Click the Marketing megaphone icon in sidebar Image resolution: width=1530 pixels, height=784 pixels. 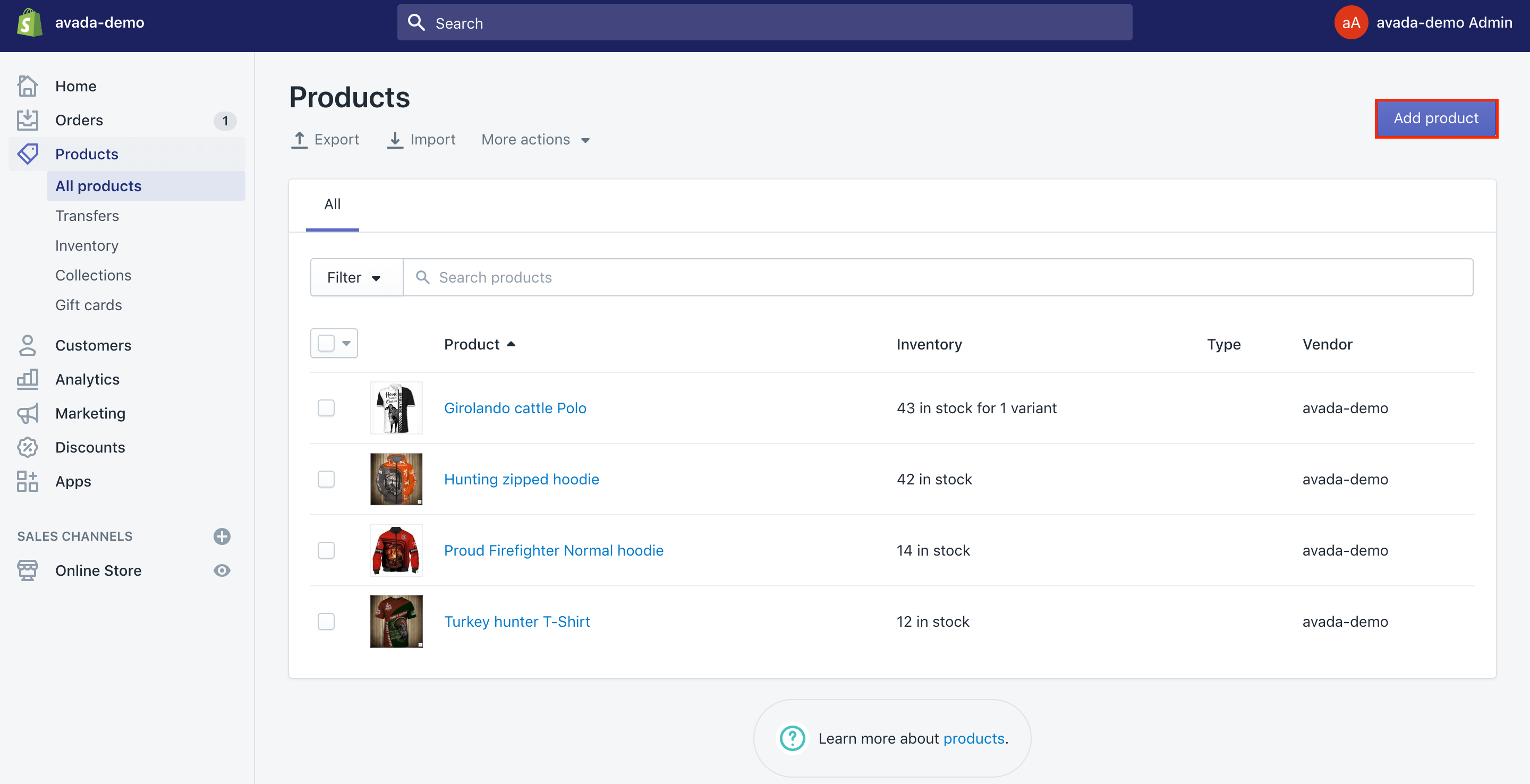coord(27,413)
